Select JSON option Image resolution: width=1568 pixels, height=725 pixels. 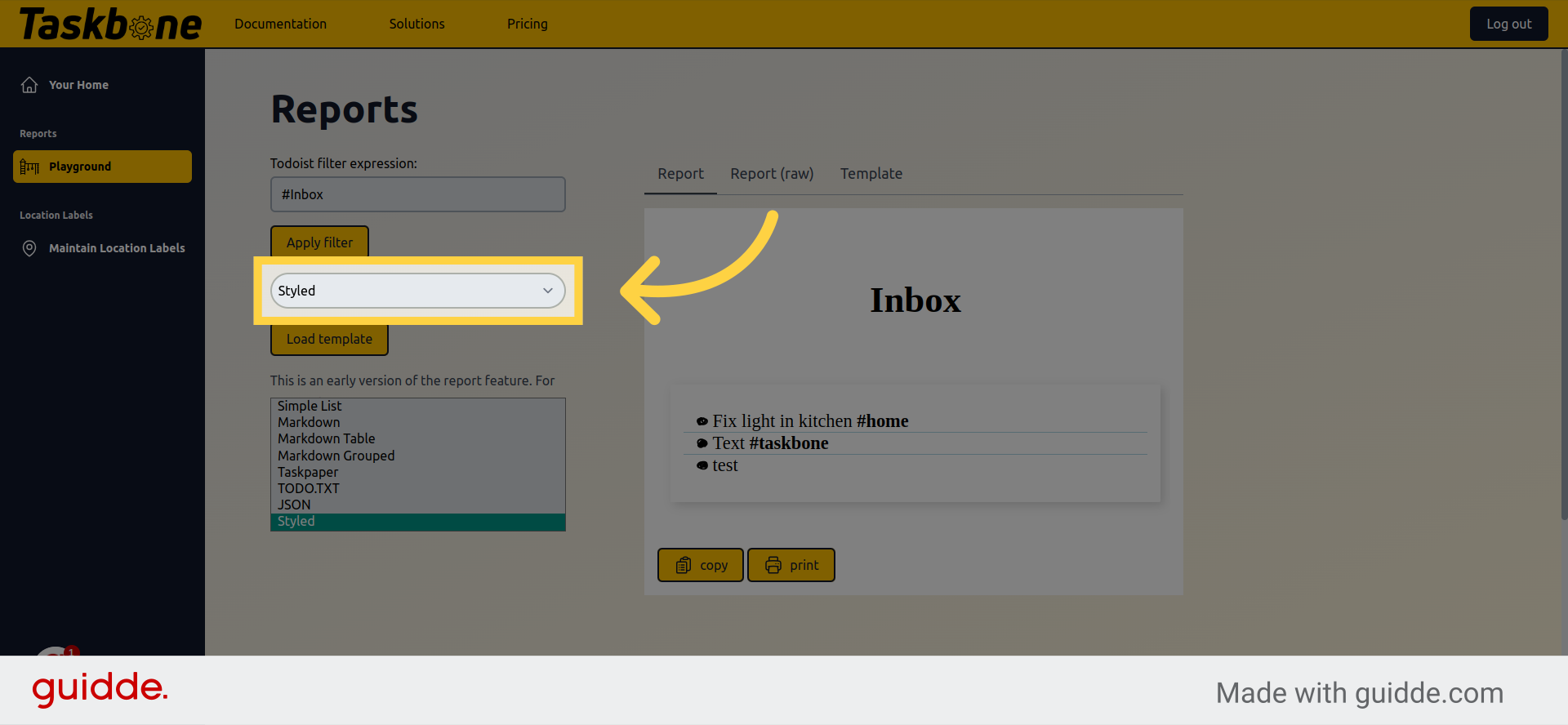tap(418, 505)
